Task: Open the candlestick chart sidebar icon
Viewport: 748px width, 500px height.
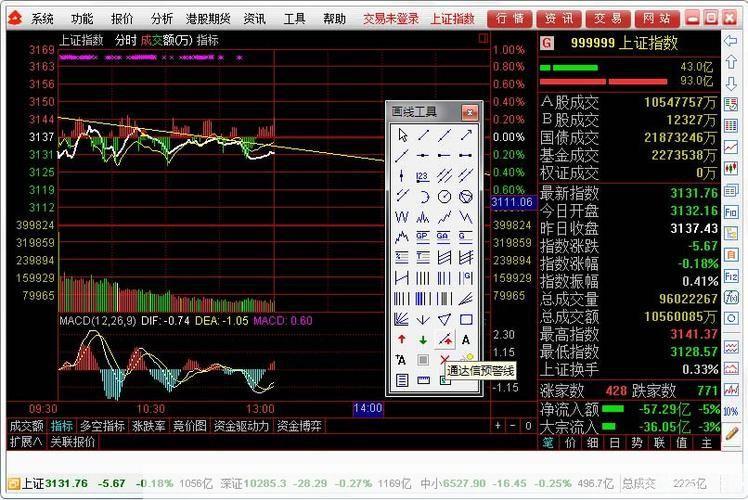Action: coord(731,168)
